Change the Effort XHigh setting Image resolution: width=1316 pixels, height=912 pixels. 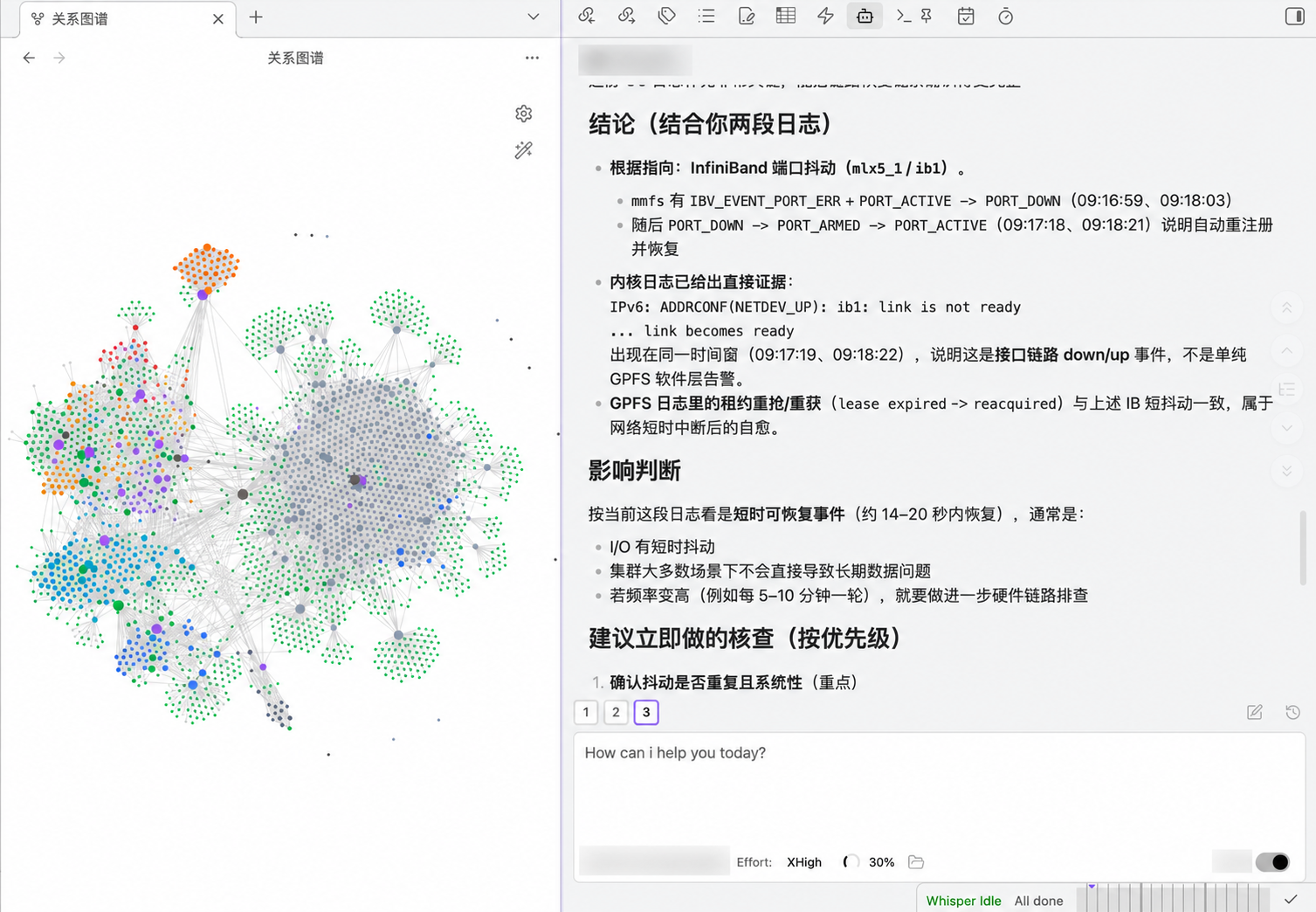pyautogui.click(x=804, y=862)
